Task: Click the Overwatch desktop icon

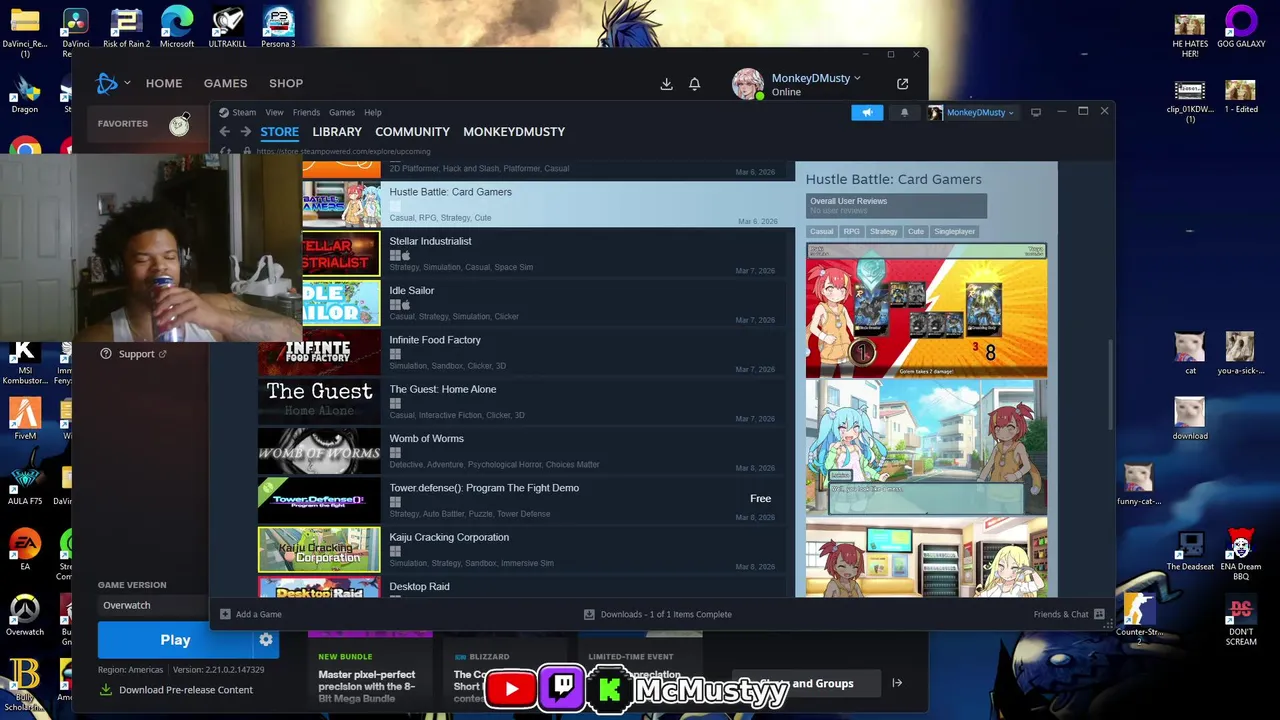Action: (25, 616)
